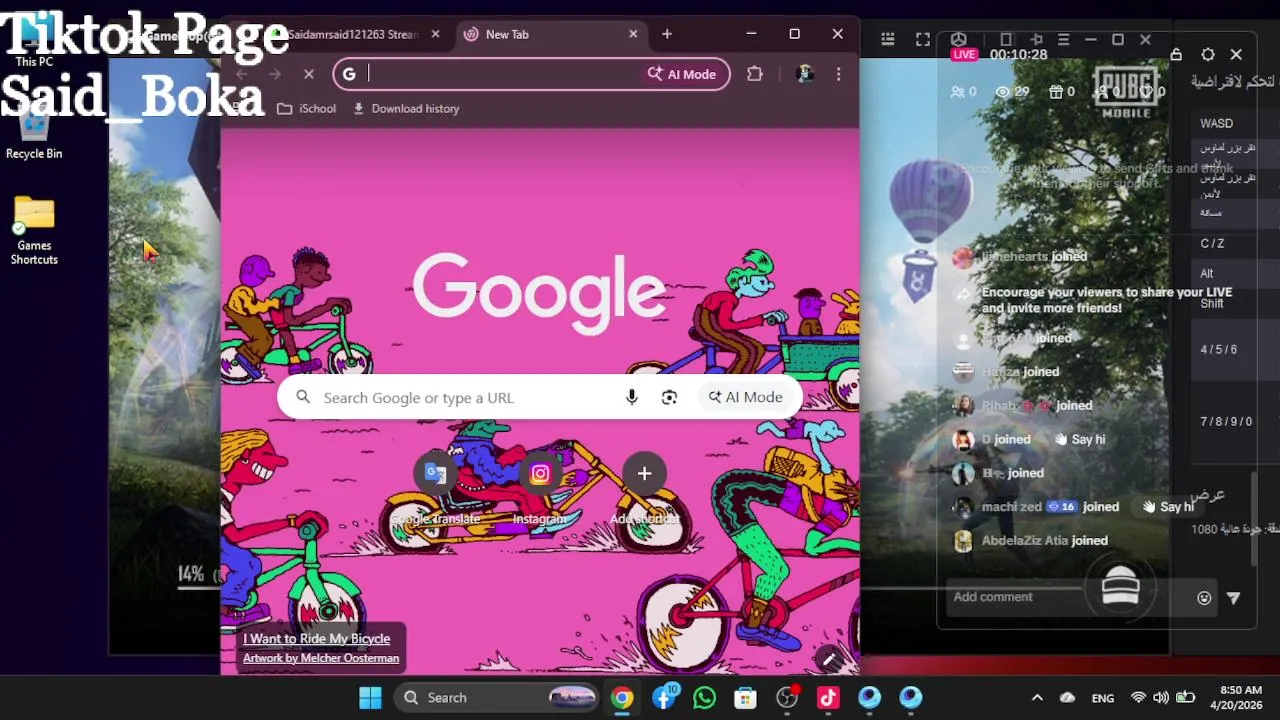The image size is (1280, 720).
Task: Open the Wi-Fi network tray icon
Action: 1138,698
